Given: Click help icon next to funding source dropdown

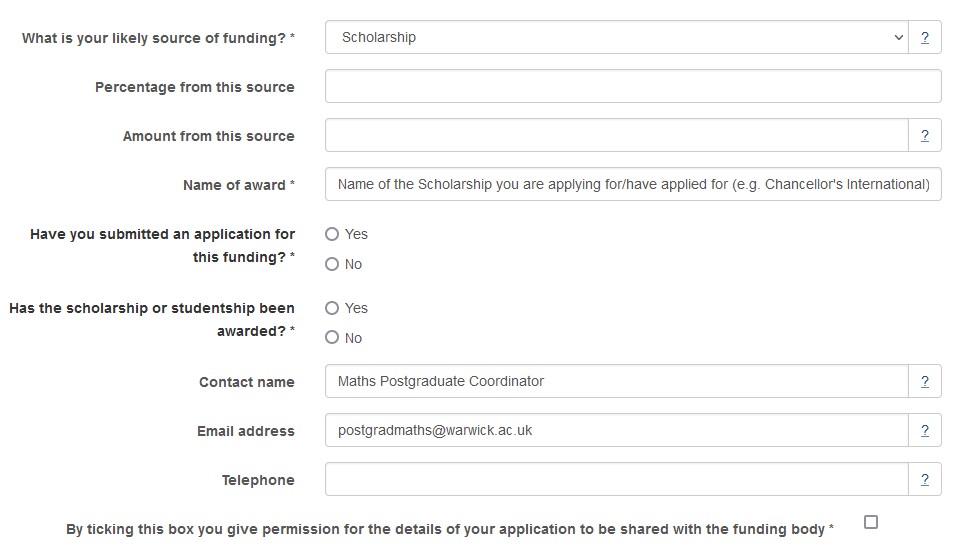Looking at the screenshot, I should pyautogui.click(x=924, y=37).
